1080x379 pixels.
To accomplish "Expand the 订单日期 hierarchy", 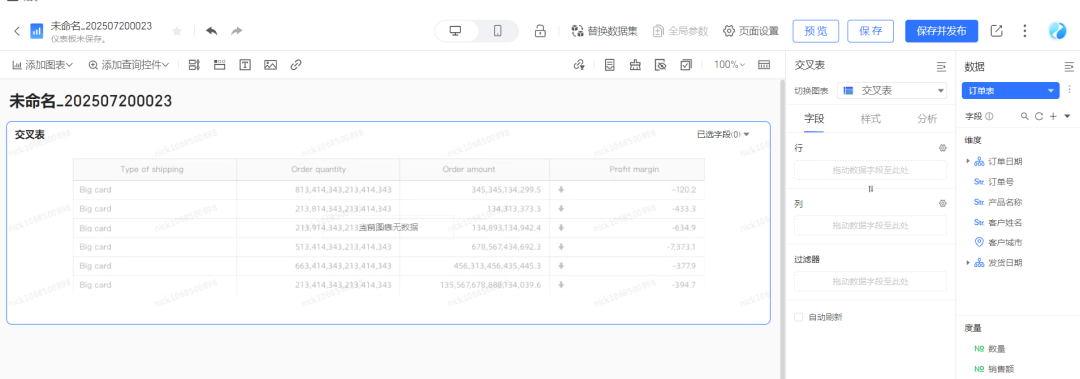I will (968, 161).
